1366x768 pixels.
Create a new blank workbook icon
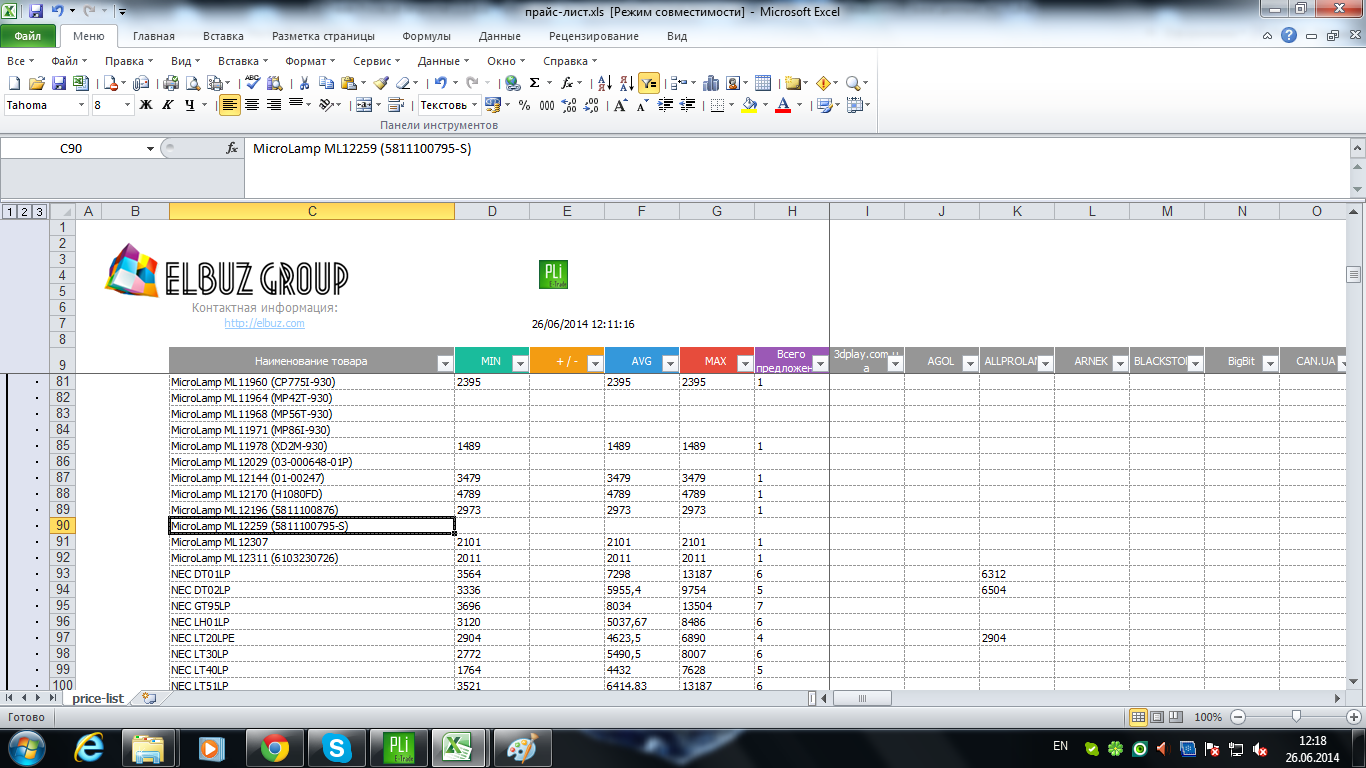(14, 83)
